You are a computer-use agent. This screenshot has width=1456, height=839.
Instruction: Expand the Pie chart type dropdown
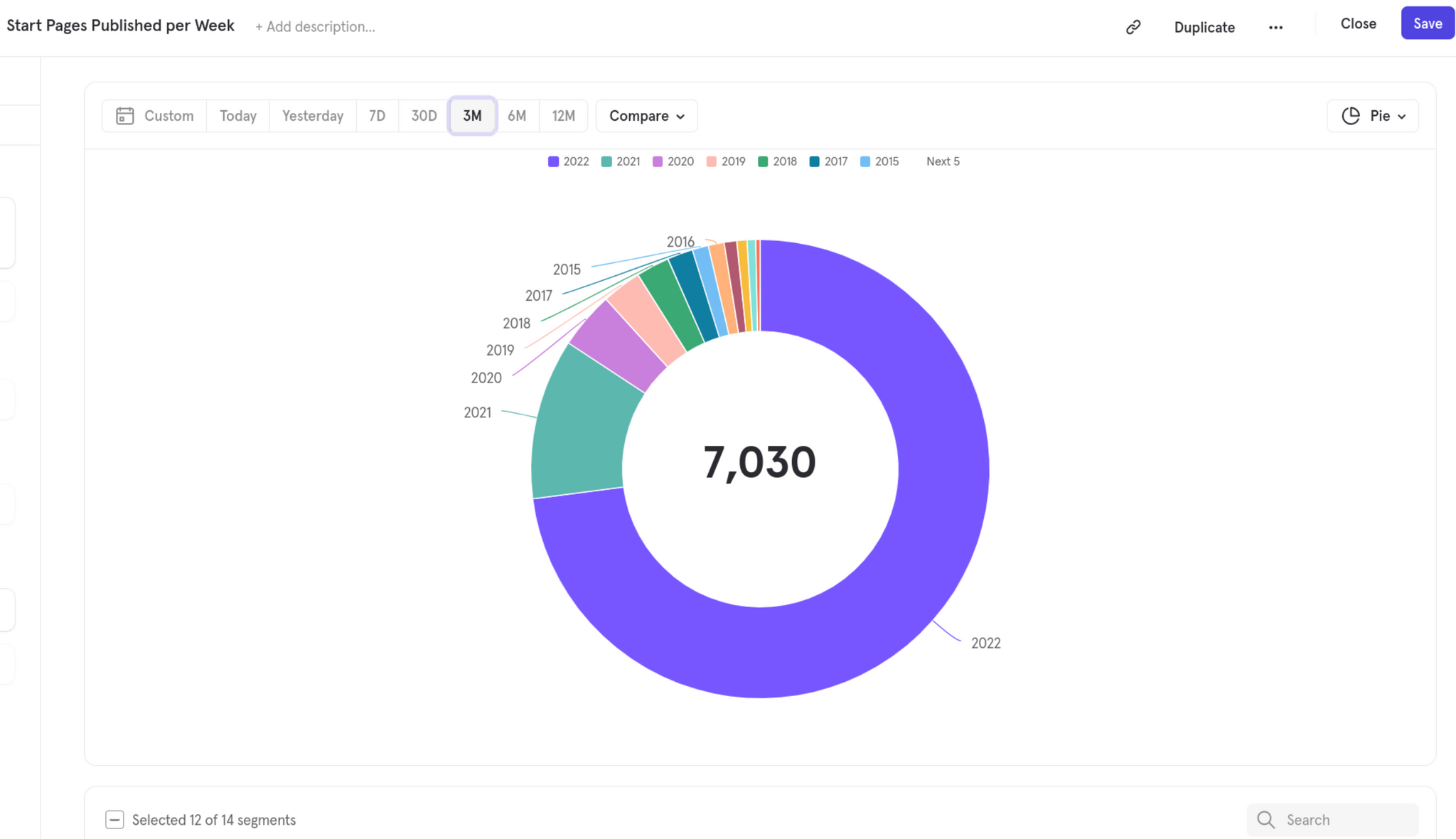(x=1373, y=116)
